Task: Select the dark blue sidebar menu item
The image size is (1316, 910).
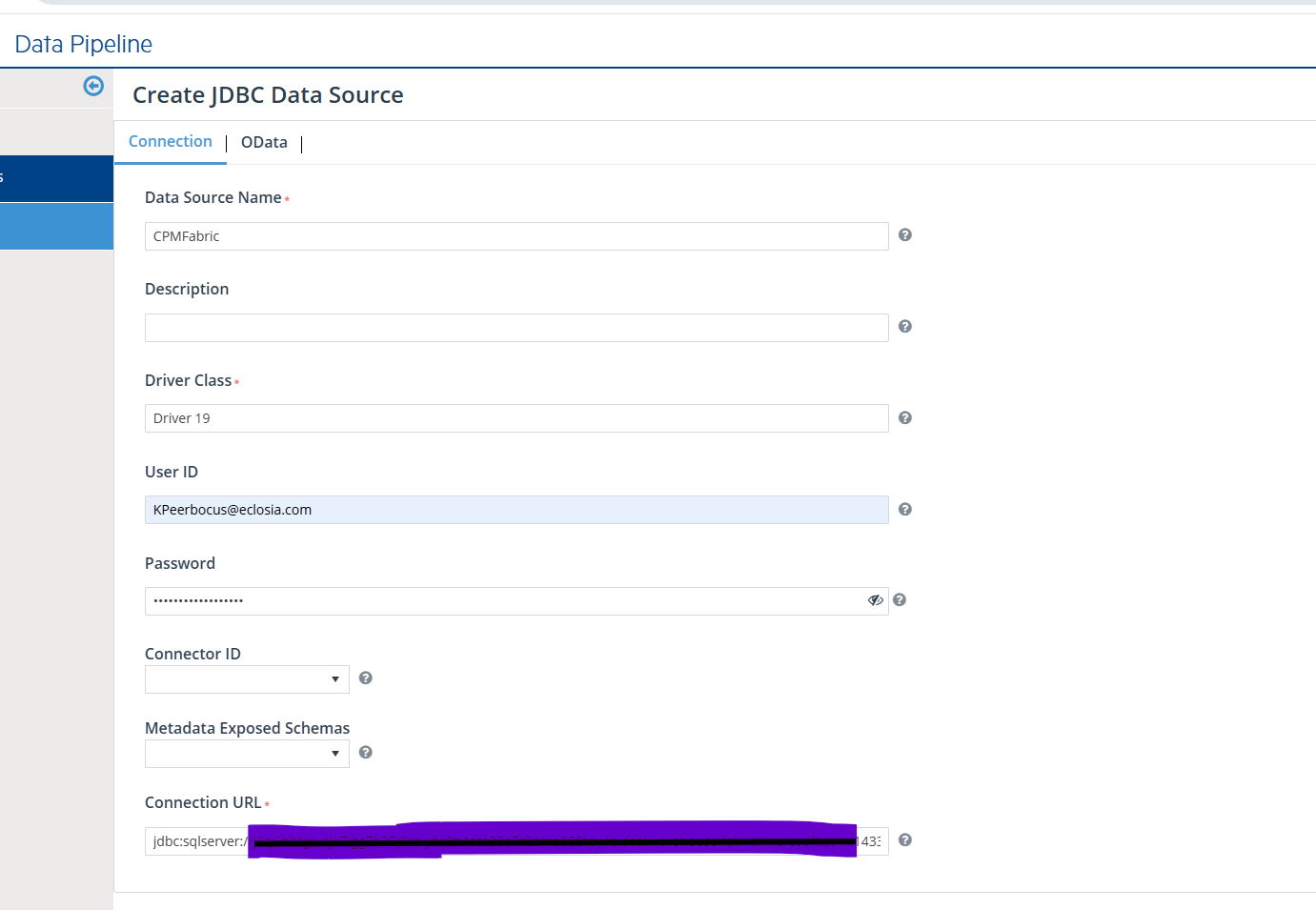Action: (x=56, y=179)
